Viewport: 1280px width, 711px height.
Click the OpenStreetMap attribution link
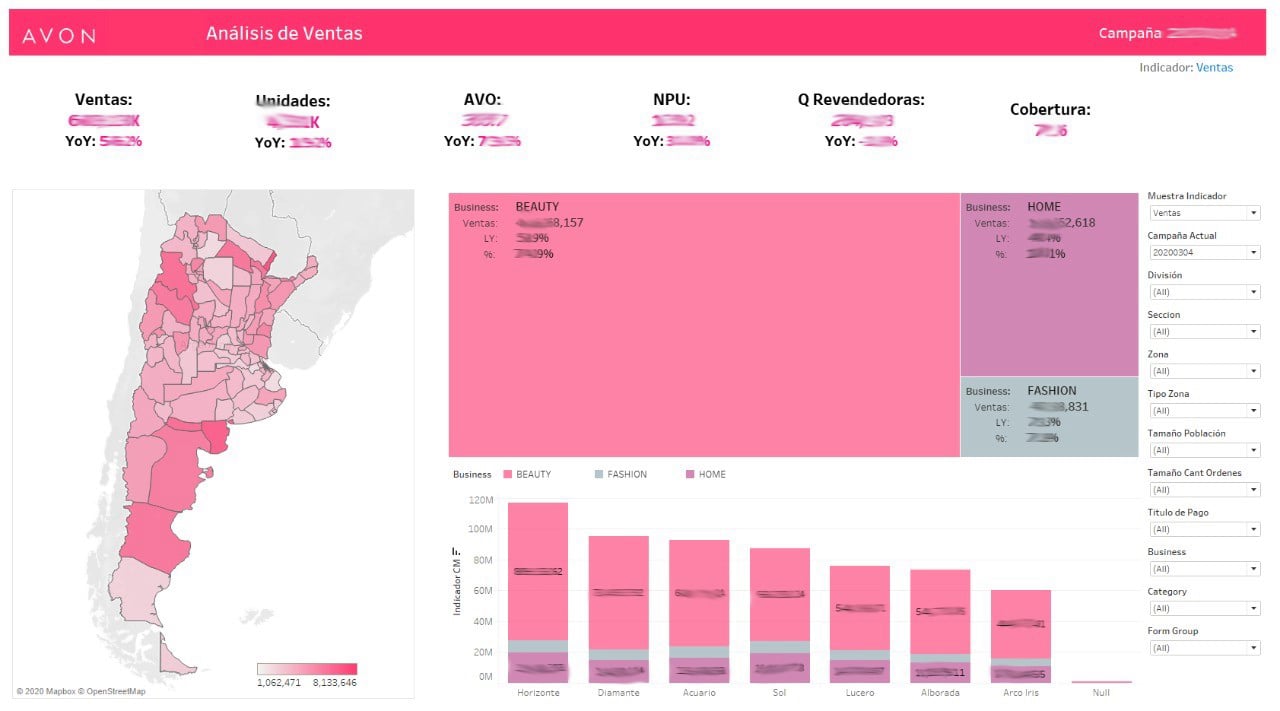click(112, 691)
